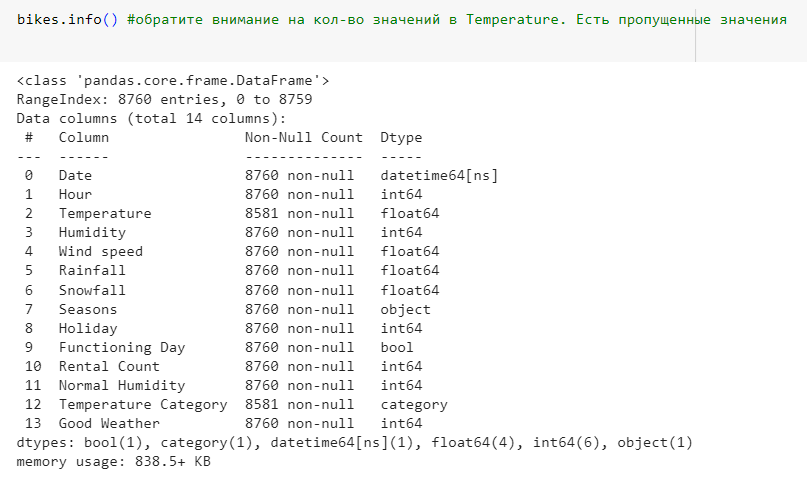Image resolution: width=807 pixels, height=487 pixels.
Task: Click the 'Temperature' row with 8581 non-null
Action: click(105, 213)
